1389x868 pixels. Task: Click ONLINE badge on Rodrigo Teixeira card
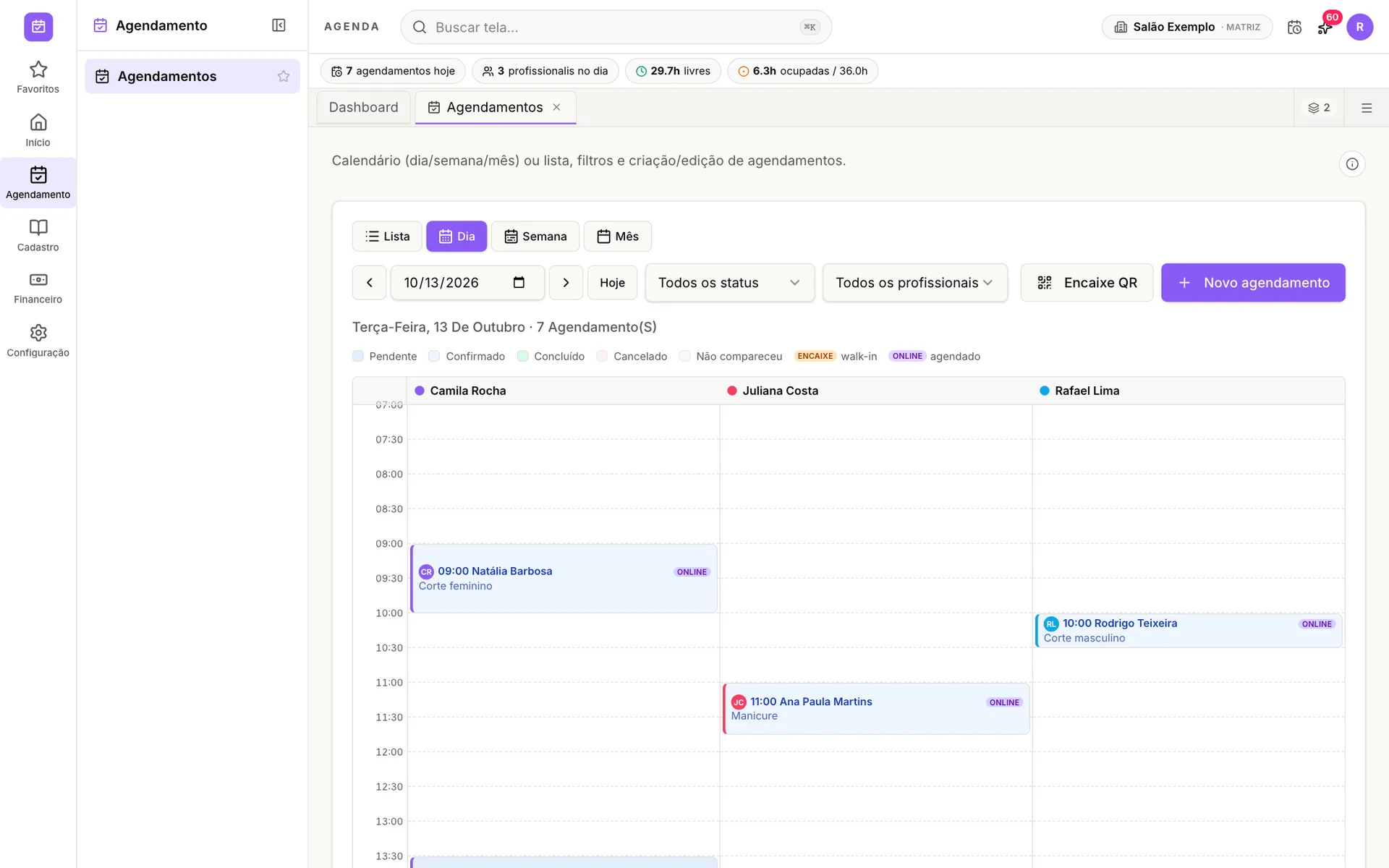1317,624
